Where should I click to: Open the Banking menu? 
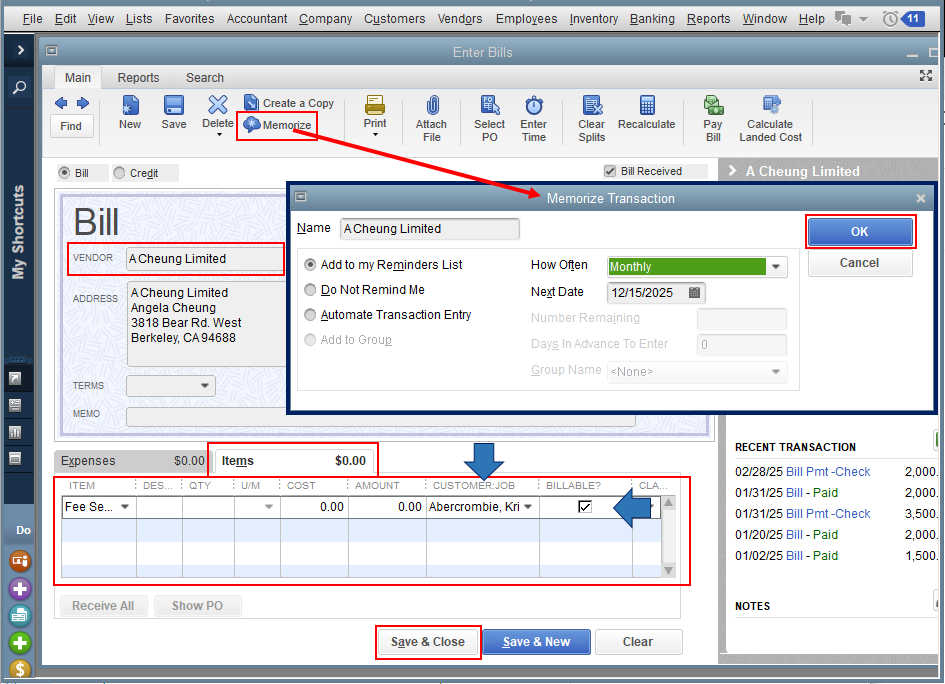tap(652, 19)
